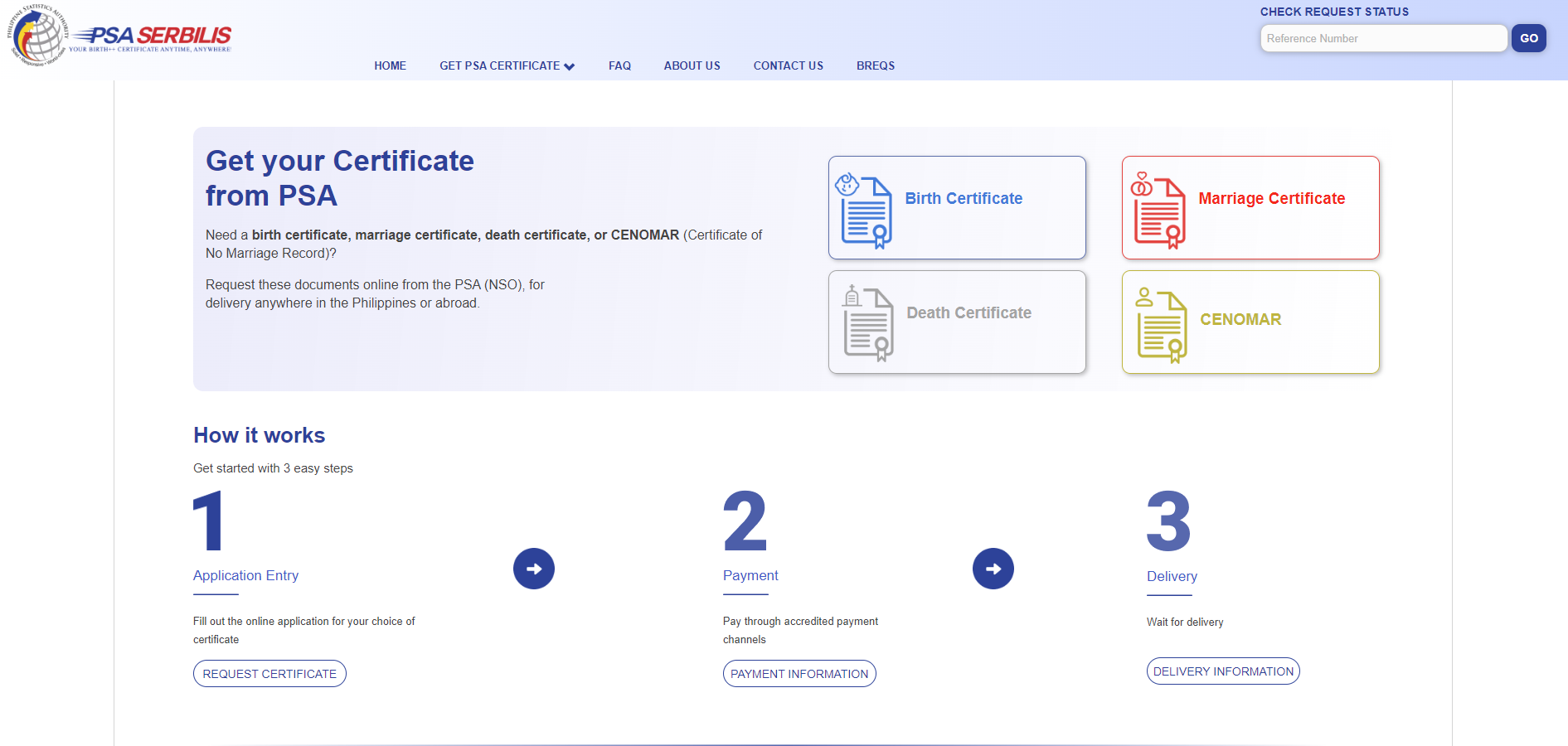Click the large step number 2
1568x746 pixels.
point(745,521)
